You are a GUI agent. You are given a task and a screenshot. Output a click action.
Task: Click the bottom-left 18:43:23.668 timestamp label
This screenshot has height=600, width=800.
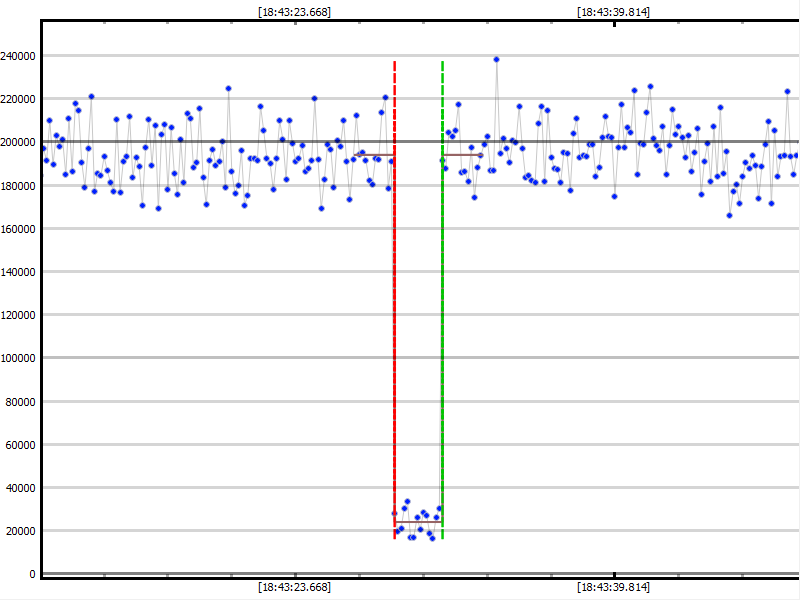[294, 587]
